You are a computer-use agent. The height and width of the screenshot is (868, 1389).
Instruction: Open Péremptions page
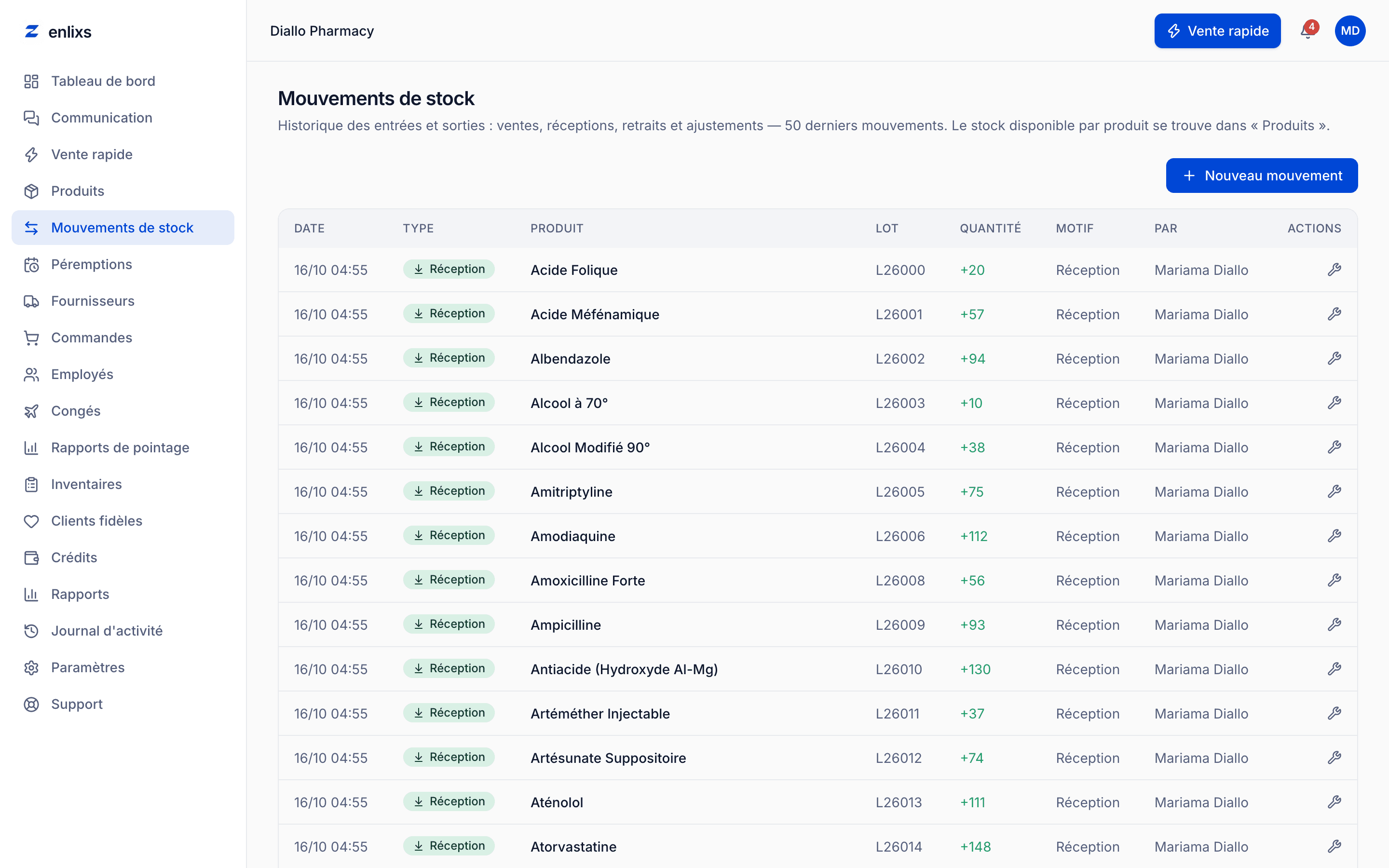coord(123,264)
